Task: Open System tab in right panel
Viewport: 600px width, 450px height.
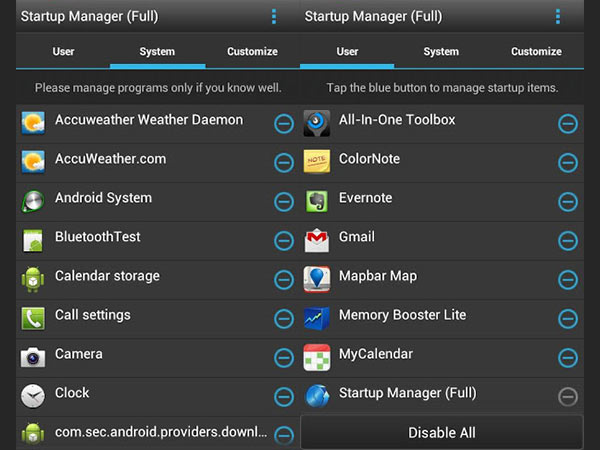Action: coord(441,51)
